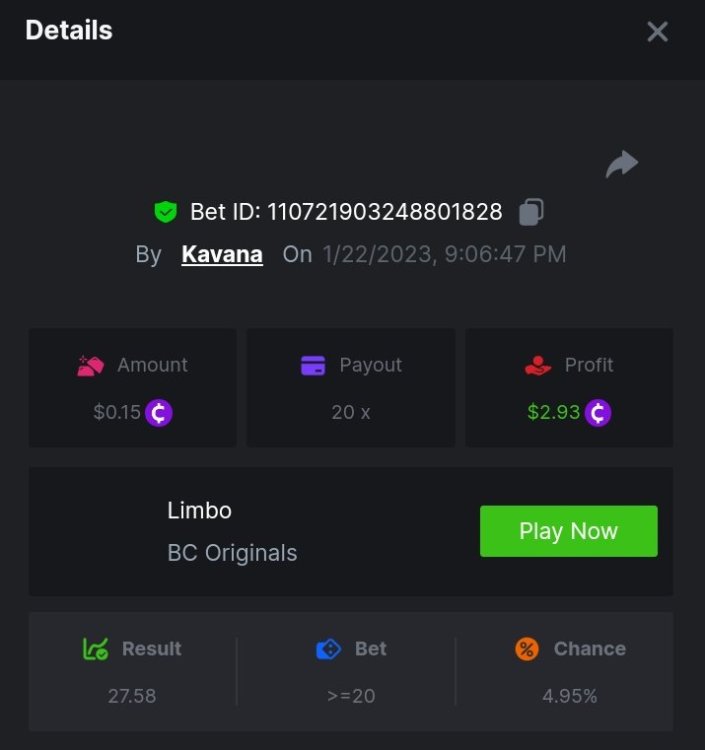The width and height of the screenshot is (705, 750).
Task: Click the BC Originals provider label
Action: click(232, 553)
